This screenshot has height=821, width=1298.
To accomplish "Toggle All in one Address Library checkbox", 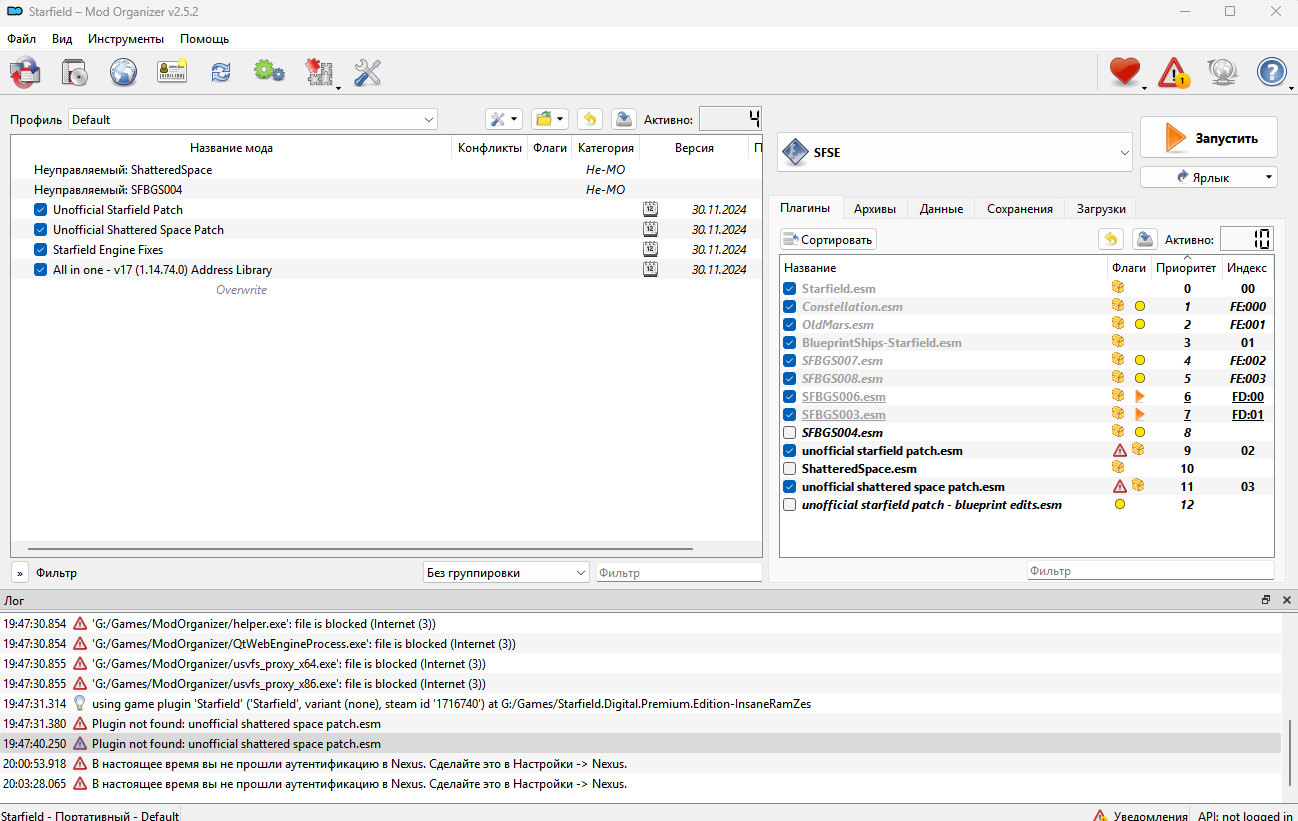I will click(x=41, y=270).
